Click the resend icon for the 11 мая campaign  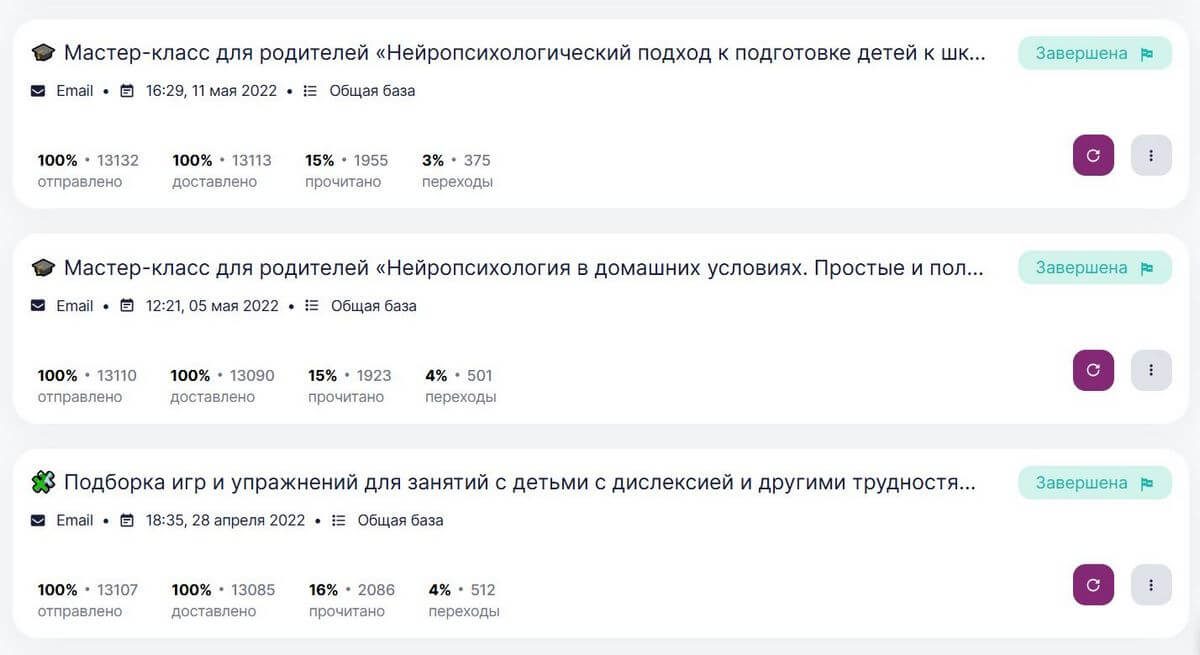point(1093,156)
